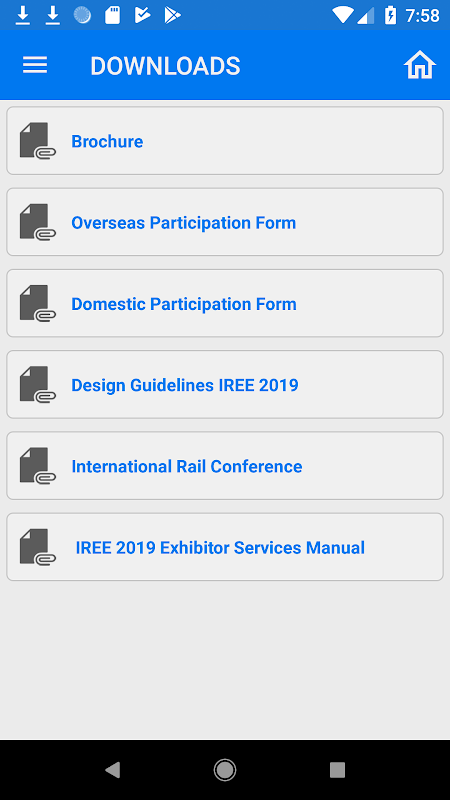Tap the Play Store notification icon
The height and width of the screenshot is (800, 450).
(172, 15)
